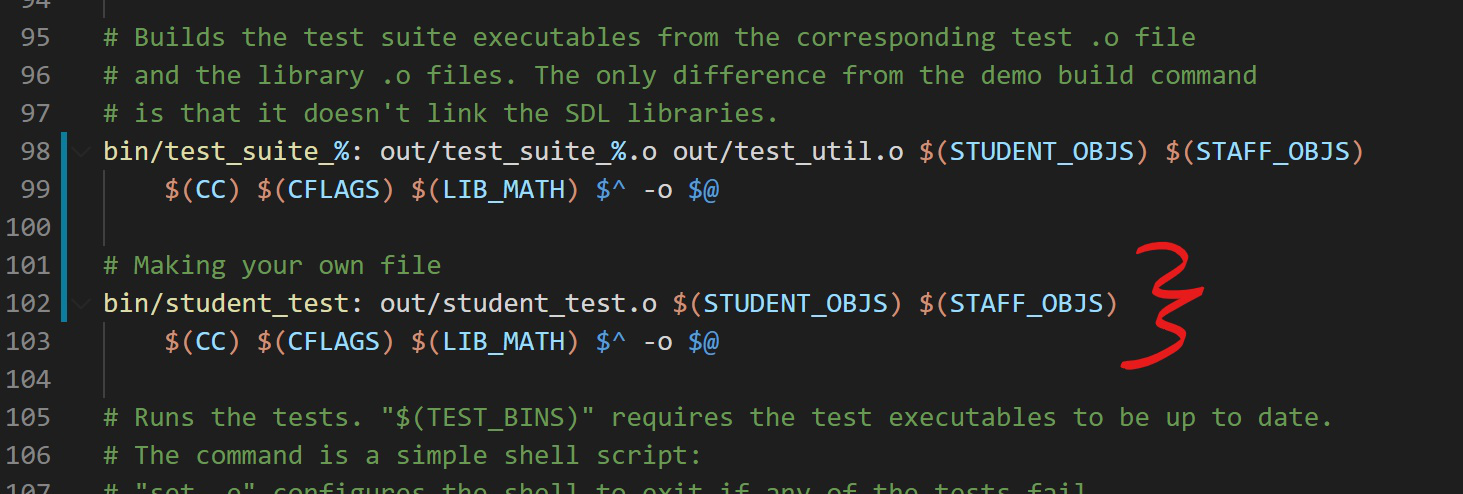This screenshot has width=1463, height=494.
Task: Click 'out/test_util.o' on line 98
Action: (x=788, y=152)
